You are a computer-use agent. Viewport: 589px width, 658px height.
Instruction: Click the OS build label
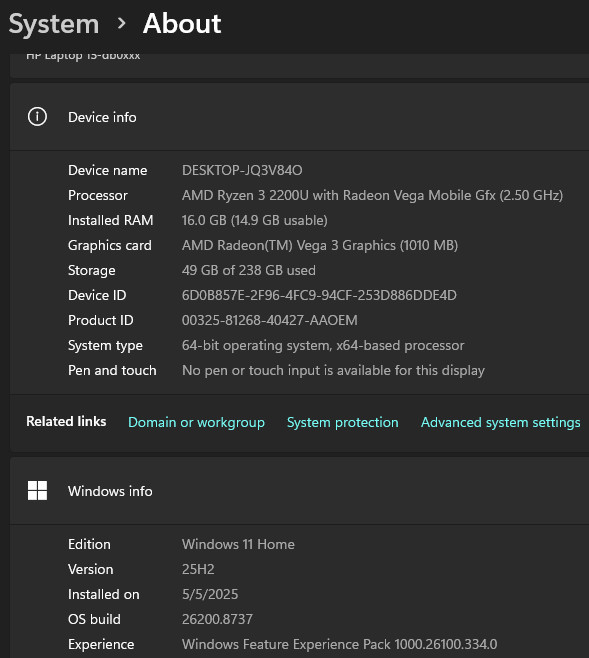94,619
